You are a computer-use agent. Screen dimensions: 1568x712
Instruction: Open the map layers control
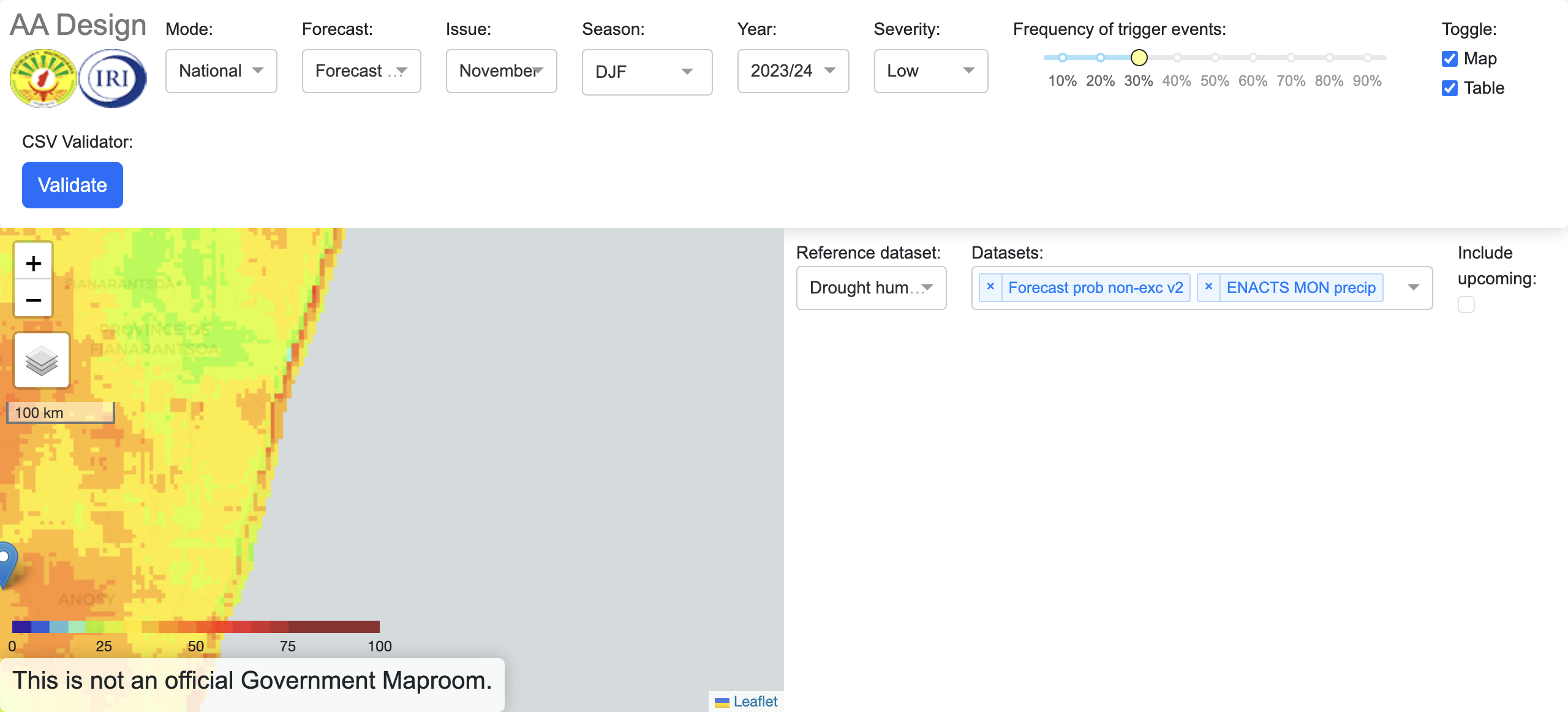pyautogui.click(x=42, y=360)
